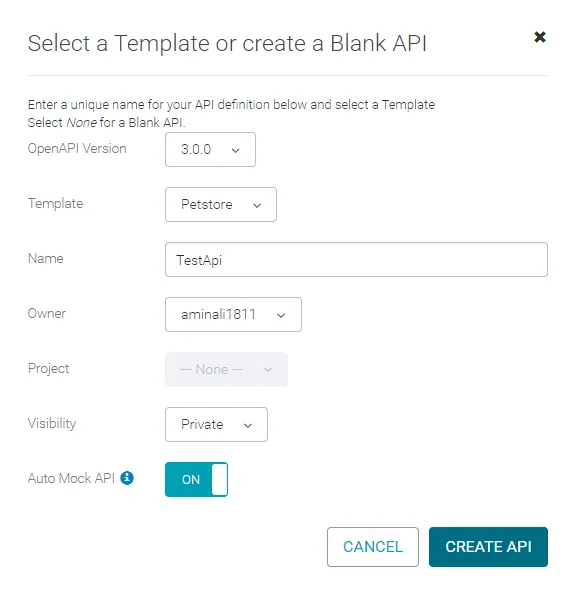Image resolution: width=571 pixels, height=599 pixels.
Task: Click the chevron arrow in the Template box
Action: pos(257,206)
